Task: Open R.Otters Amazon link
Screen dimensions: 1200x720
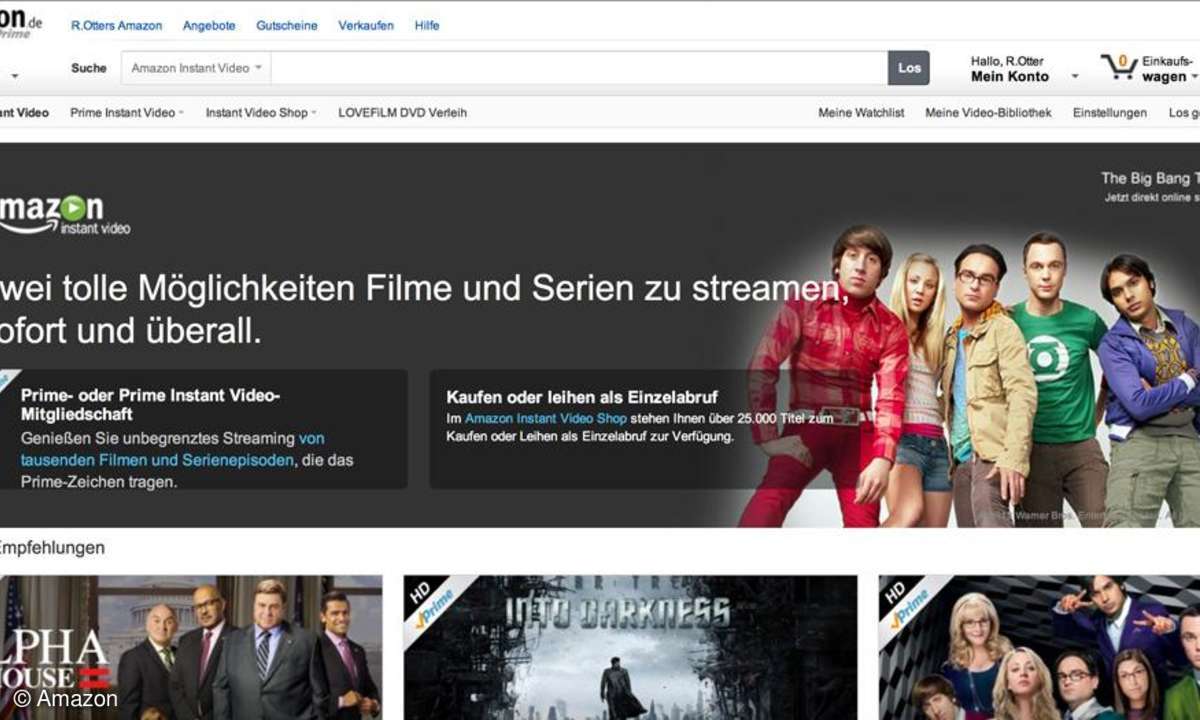Action: (x=116, y=26)
